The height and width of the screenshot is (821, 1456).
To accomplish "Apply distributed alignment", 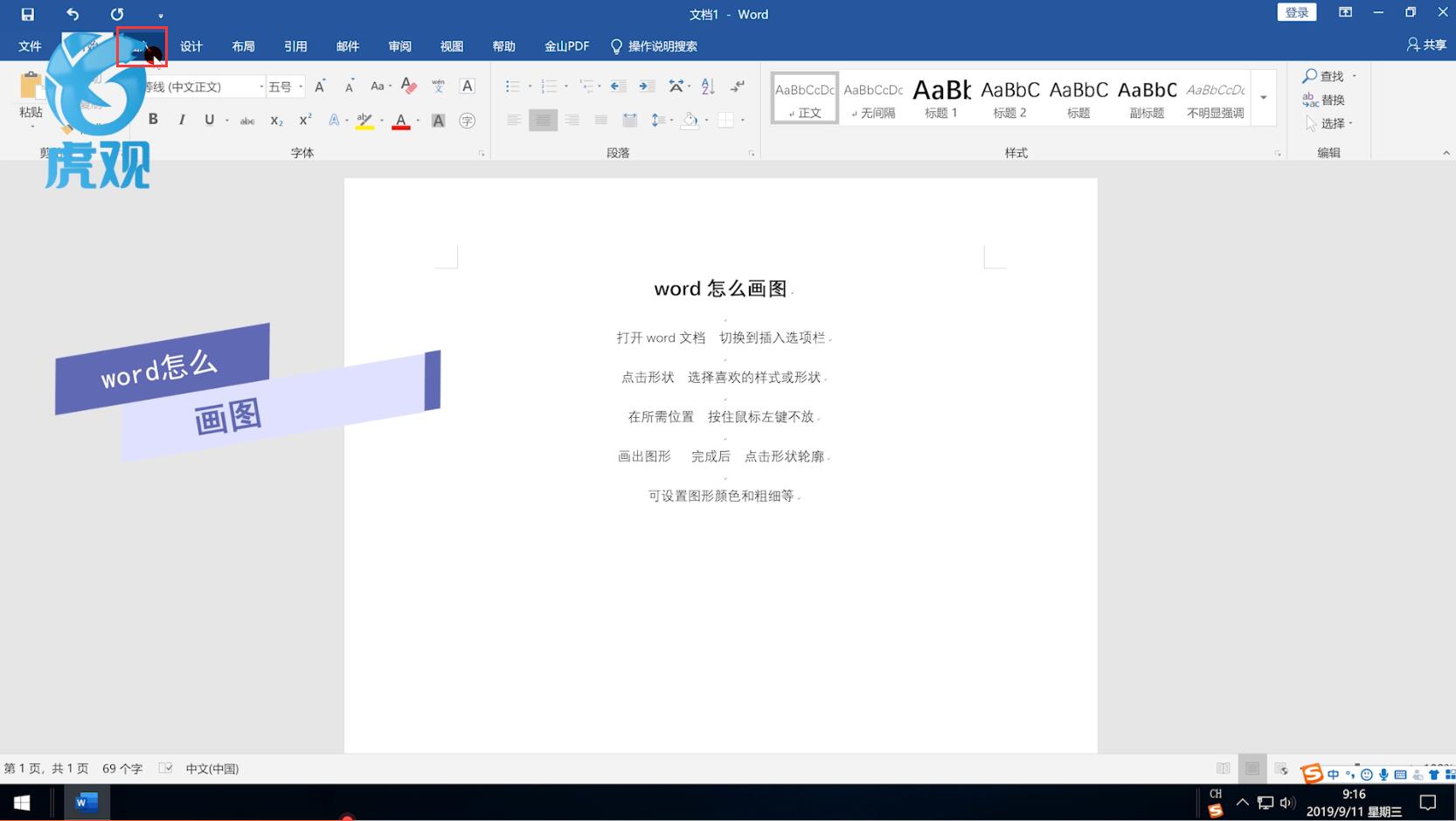I will point(629,120).
